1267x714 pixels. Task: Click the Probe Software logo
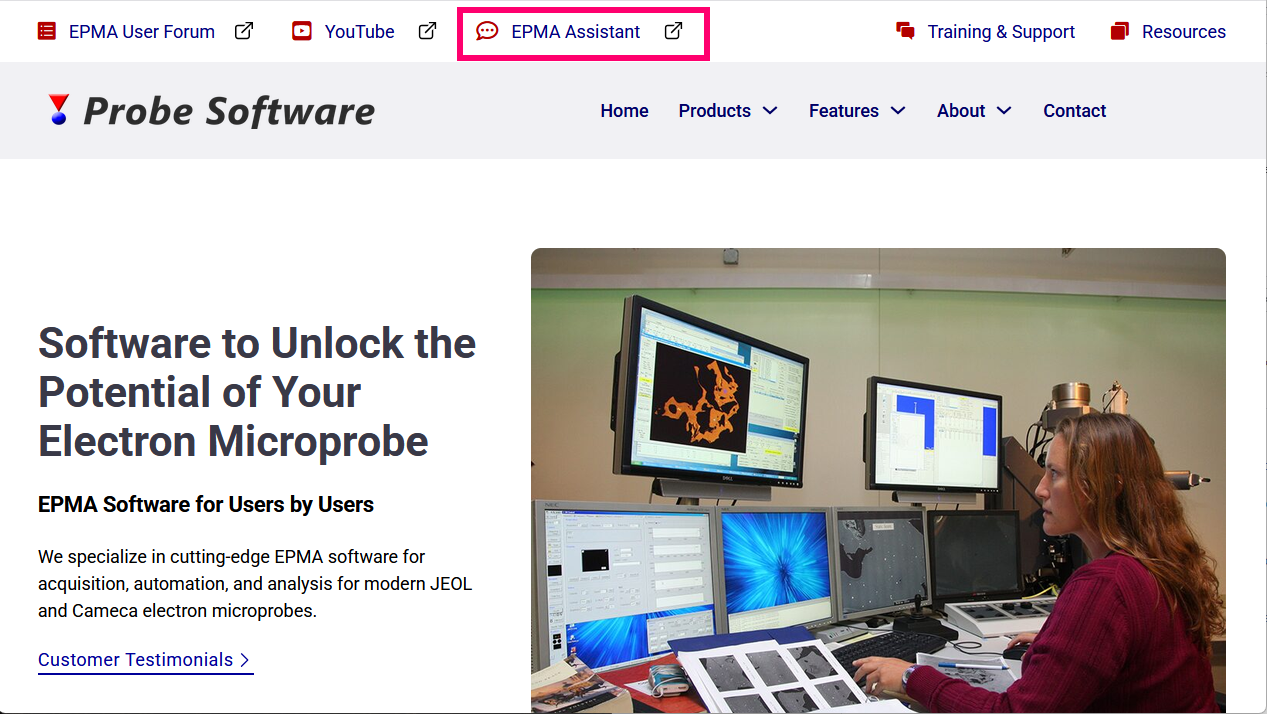click(210, 110)
